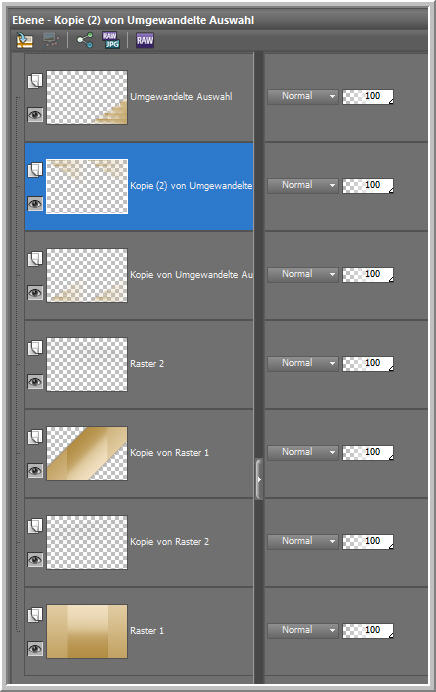Click the layer type icon of Kopie von Raster 1
This screenshot has width=436, height=692.
tap(35, 437)
